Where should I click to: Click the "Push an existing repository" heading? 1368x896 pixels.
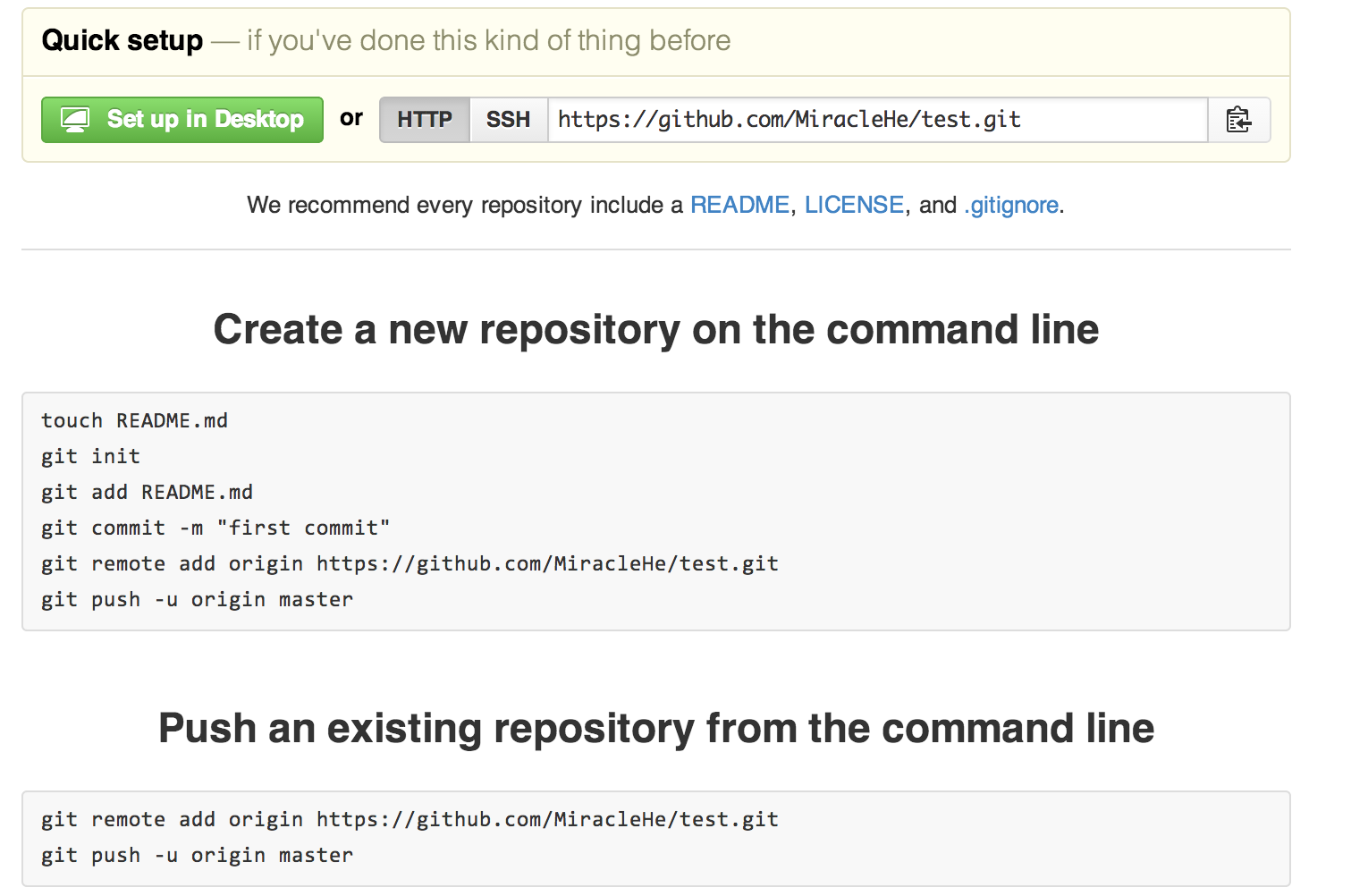[655, 728]
